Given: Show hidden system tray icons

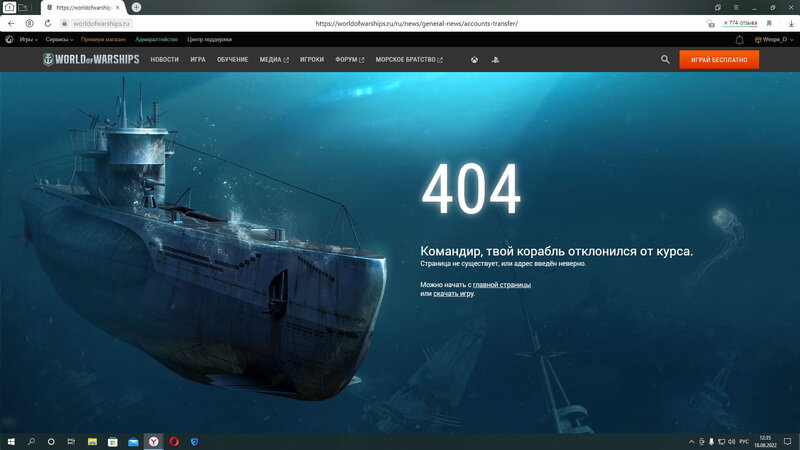Looking at the screenshot, I should click(691, 442).
